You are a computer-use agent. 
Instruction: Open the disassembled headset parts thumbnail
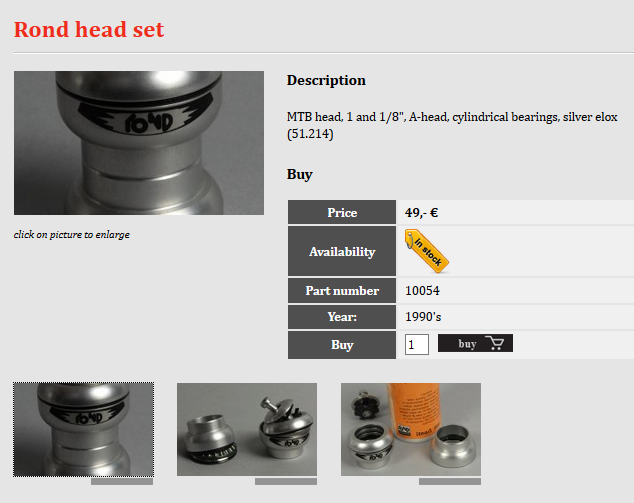(247, 429)
